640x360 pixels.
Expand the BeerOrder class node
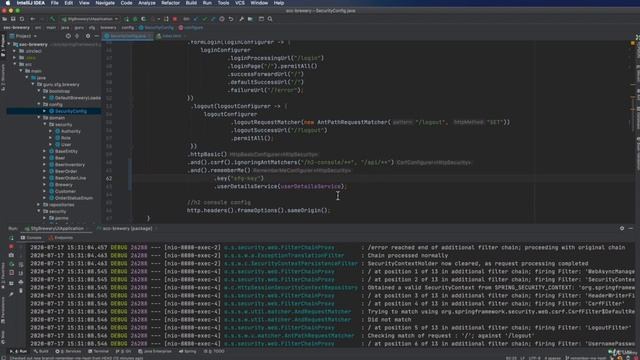pos(45,171)
